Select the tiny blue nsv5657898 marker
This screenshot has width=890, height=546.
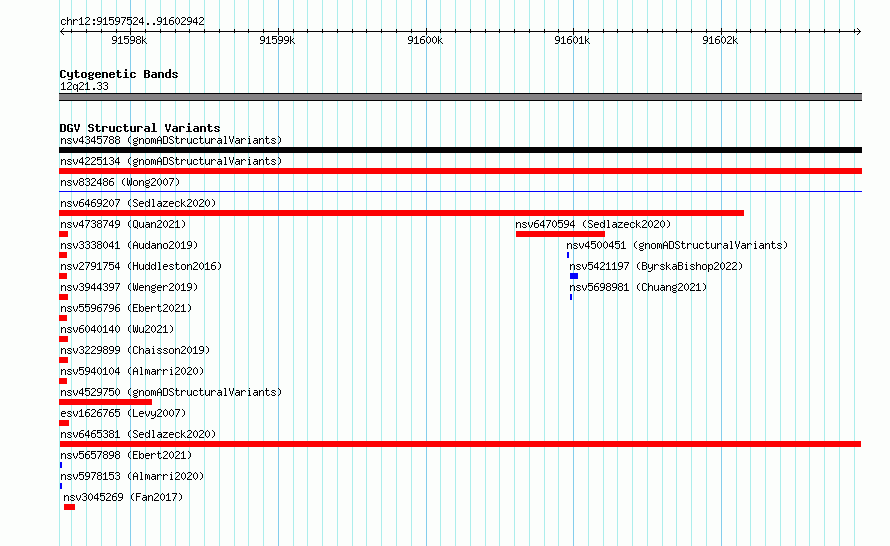[x=61, y=465]
